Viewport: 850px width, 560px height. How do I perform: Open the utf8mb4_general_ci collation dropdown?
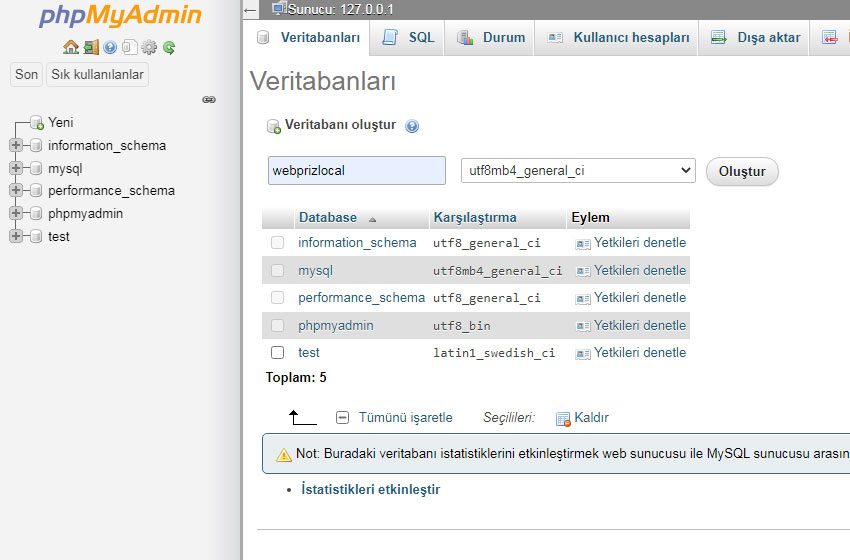tap(578, 171)
